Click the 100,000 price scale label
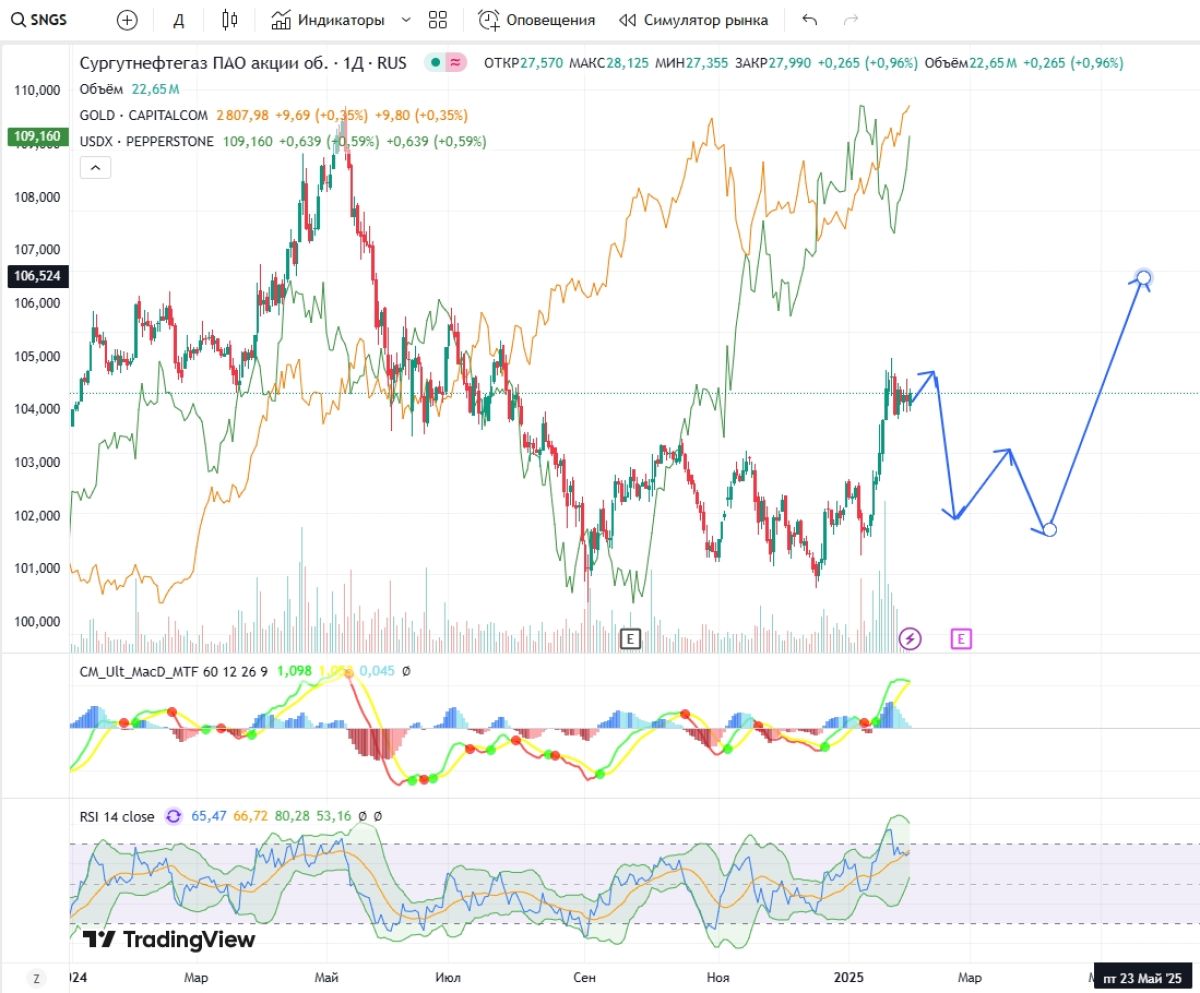This screenshot has width=1200, height=993. tap(38, 621)
